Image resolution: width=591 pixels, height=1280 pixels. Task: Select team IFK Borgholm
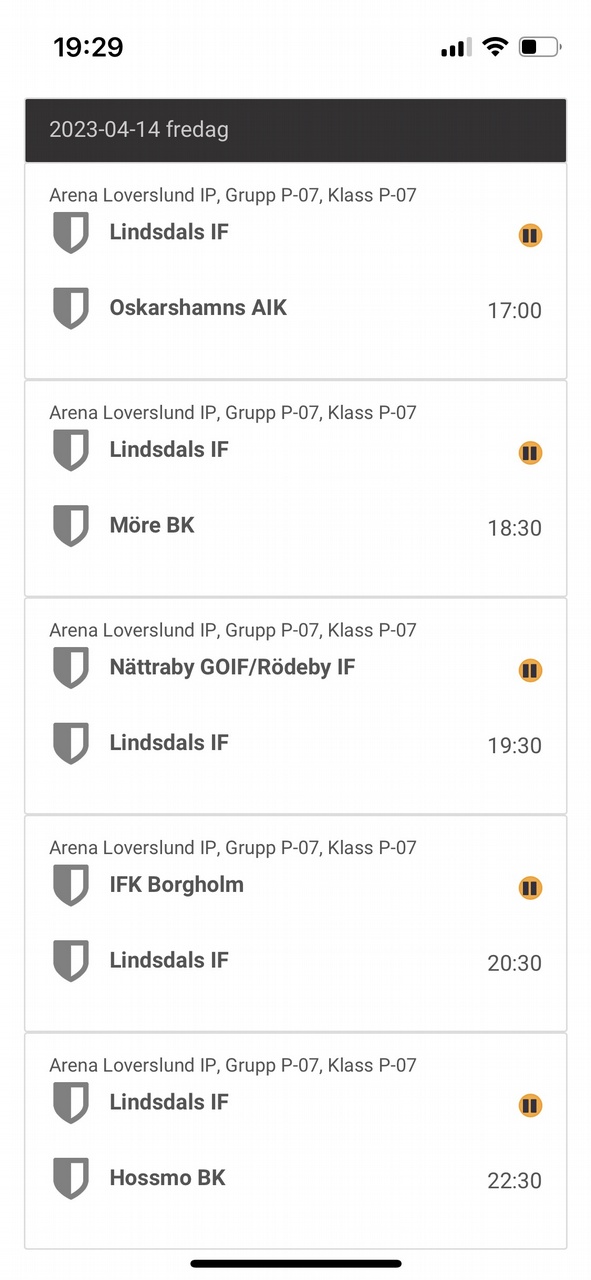[x=177, y=885]
